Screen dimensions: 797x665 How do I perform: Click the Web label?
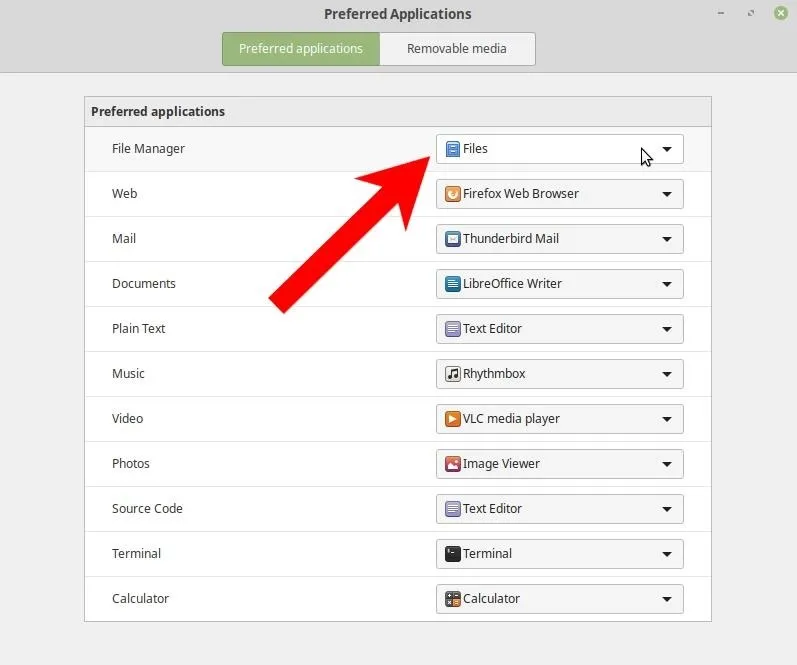coord(125,194)
